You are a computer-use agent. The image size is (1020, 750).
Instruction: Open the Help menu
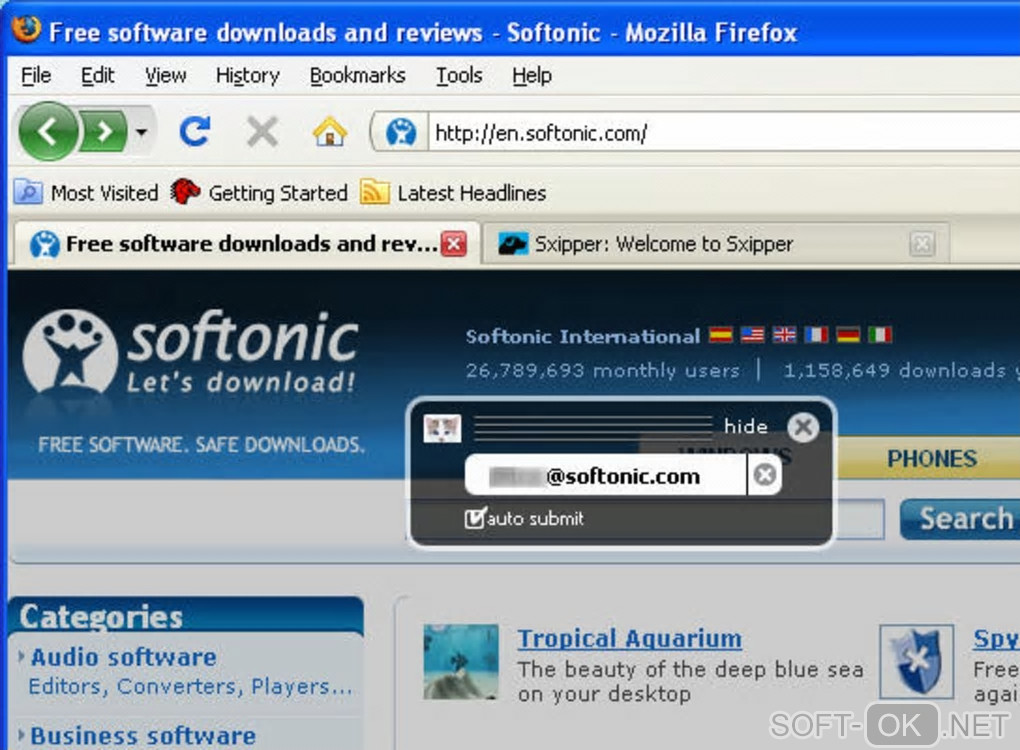531,75
